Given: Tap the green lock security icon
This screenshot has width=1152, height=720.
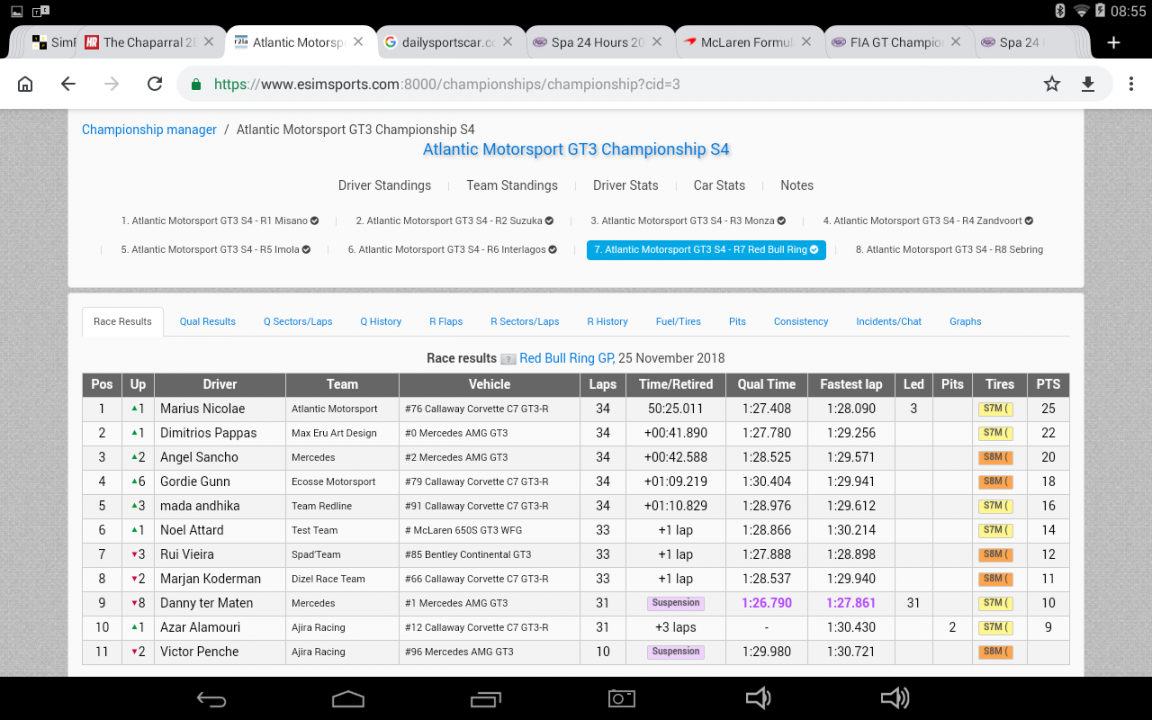Looking at the screenshot, I should coord(196,84).
